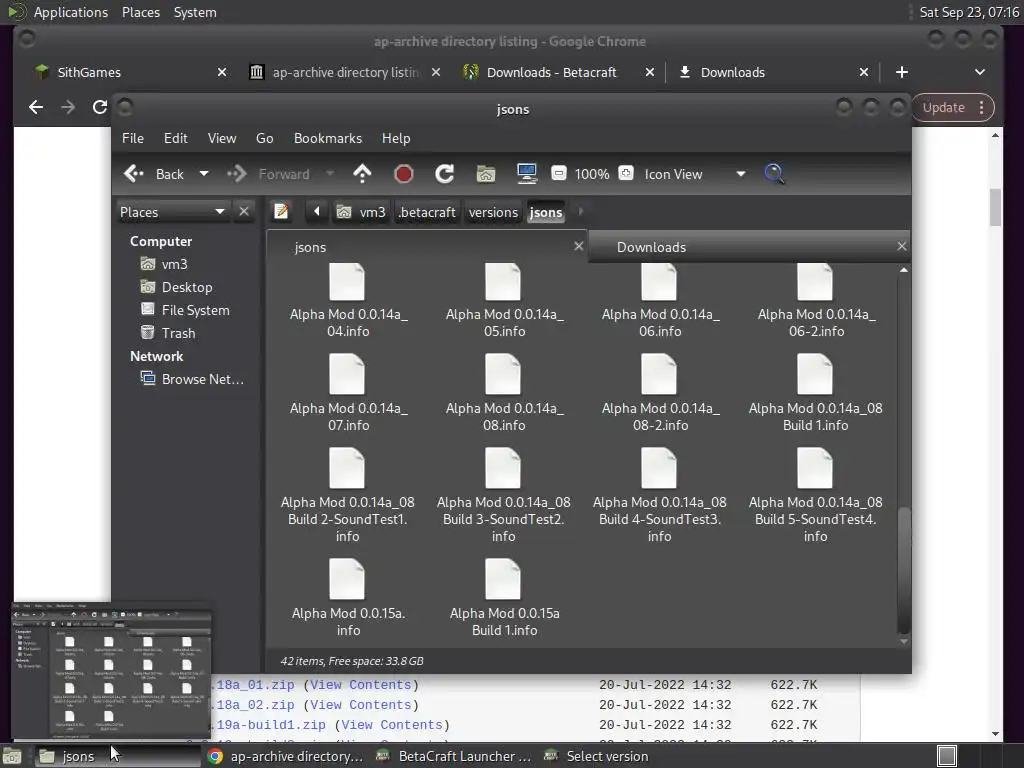Open the Computer toolbar icon
Viewport: 1024px width, 768px height.
coord(526,174)
